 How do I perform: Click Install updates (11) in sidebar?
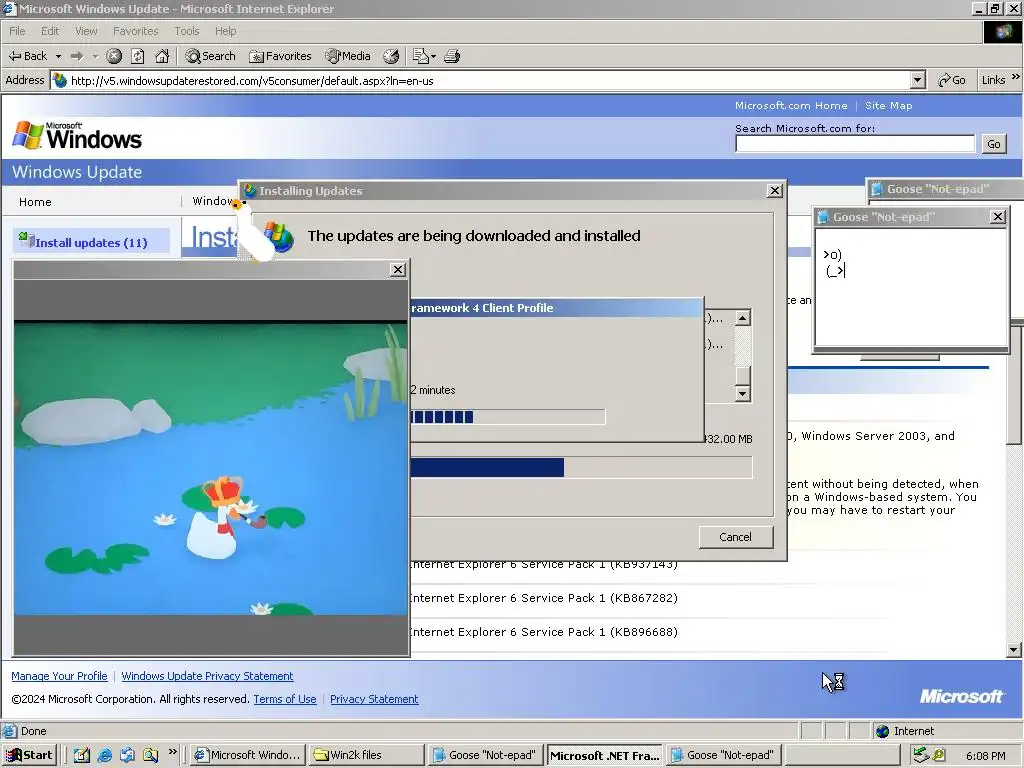point(91,242)
